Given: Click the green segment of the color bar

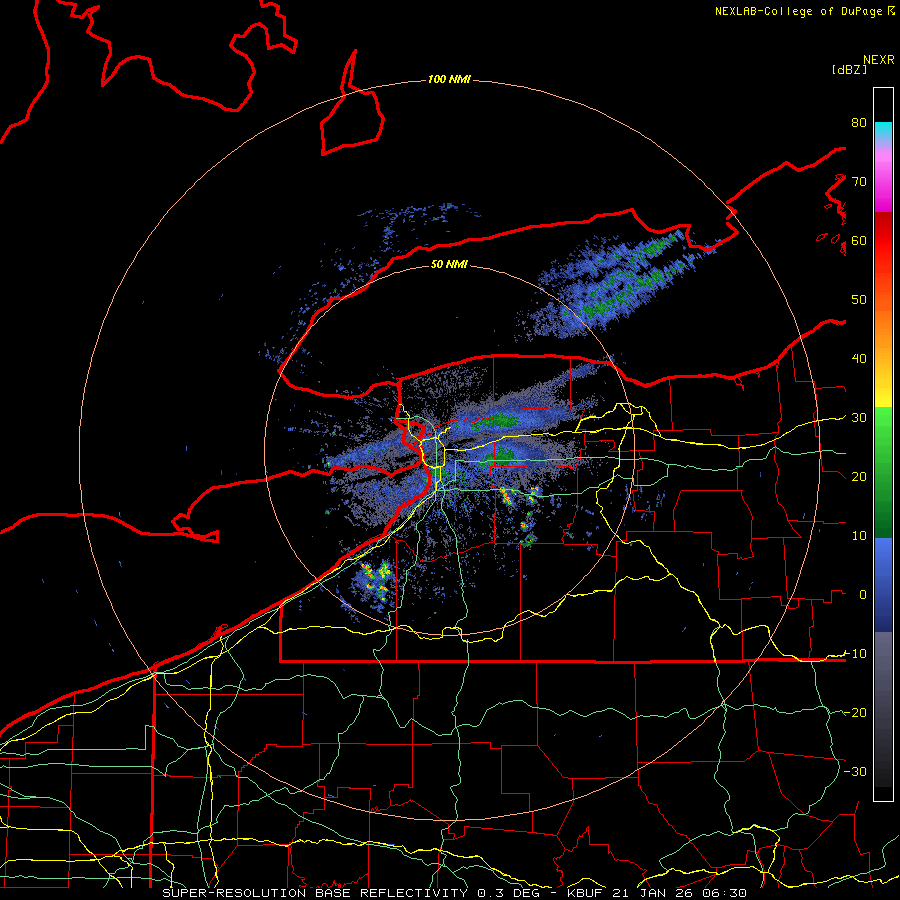Looking at the screenshot, I should click(883, 472).
